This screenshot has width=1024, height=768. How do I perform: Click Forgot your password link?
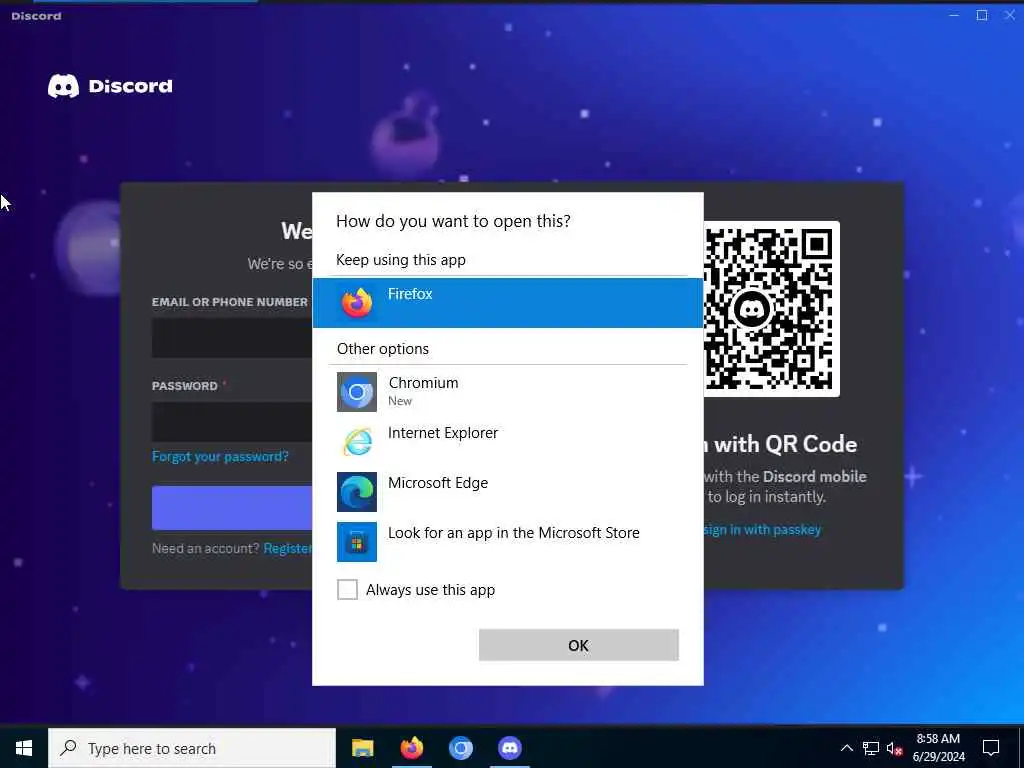[220, 456]
